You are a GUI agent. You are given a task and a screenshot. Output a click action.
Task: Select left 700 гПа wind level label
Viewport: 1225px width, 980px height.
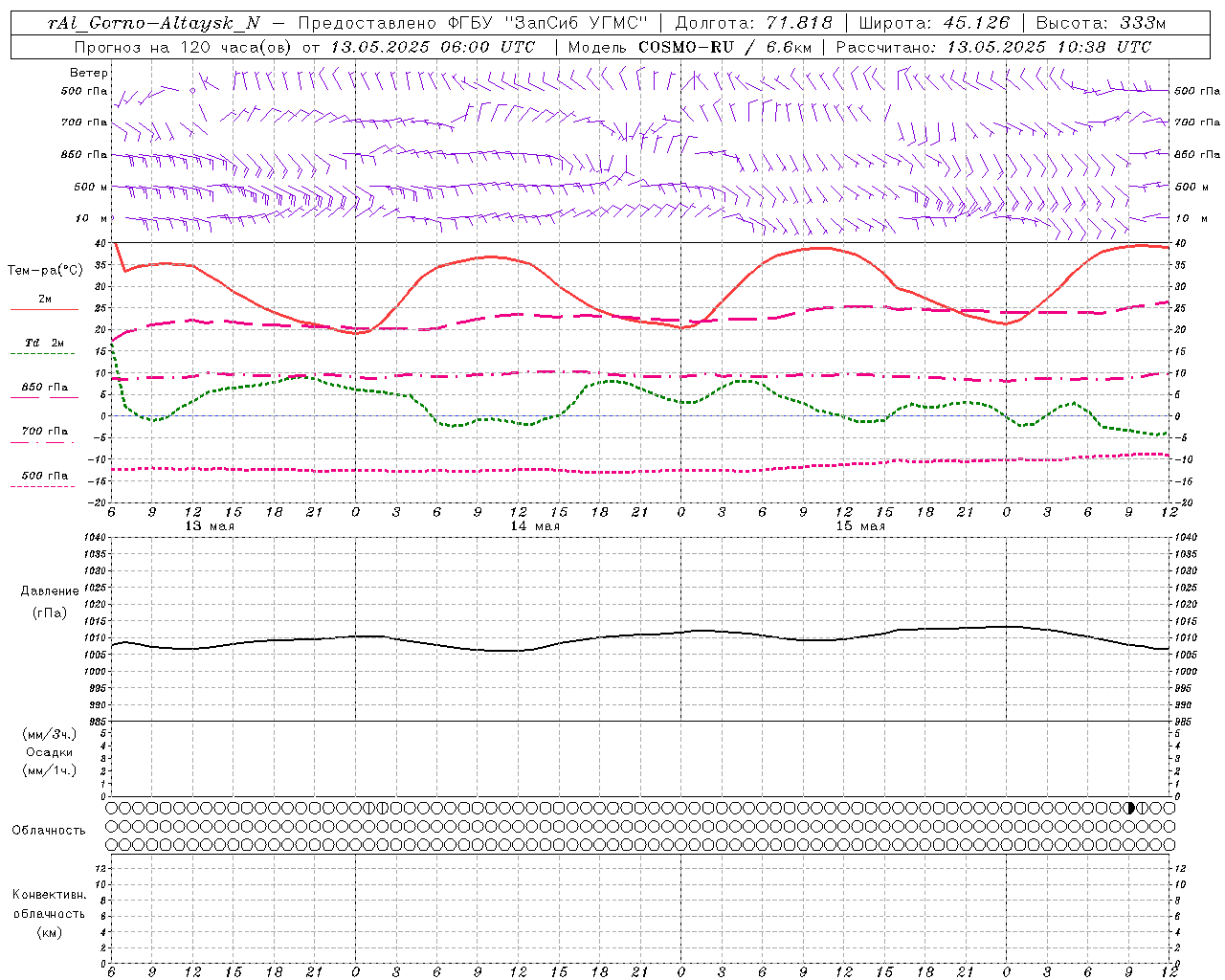pos(84,122)
